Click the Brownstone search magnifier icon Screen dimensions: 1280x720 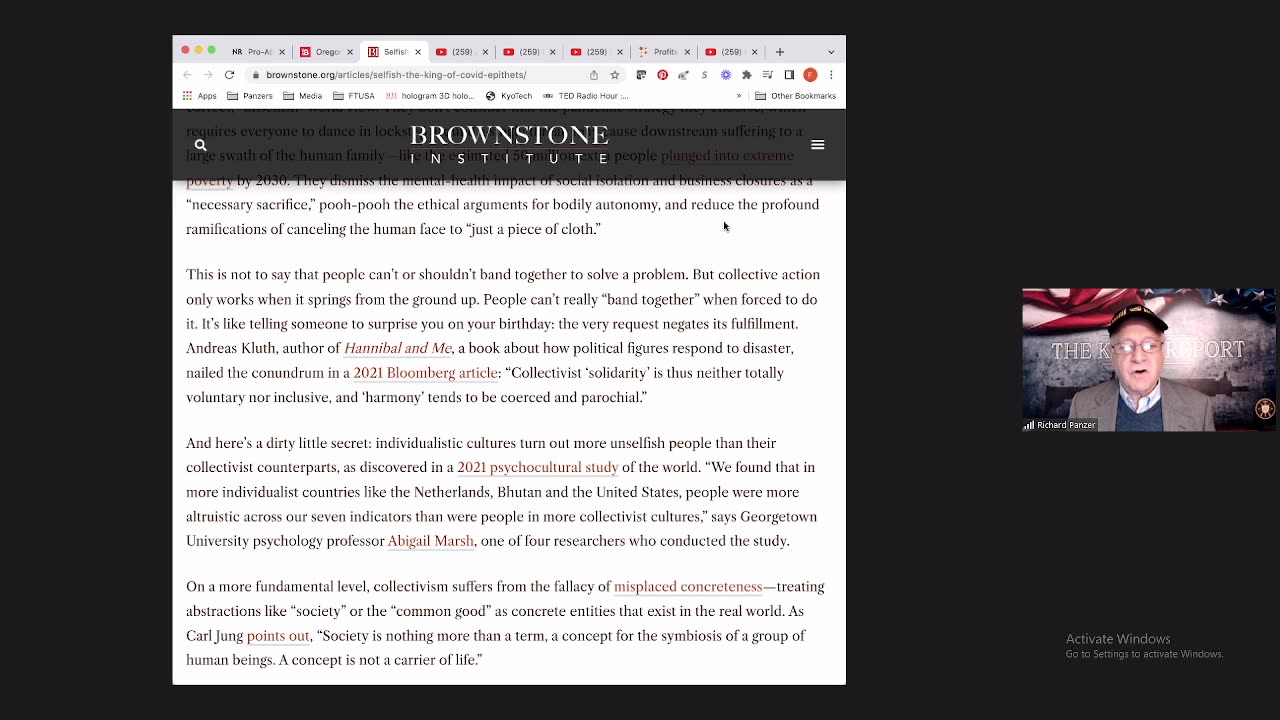coord(200,145)
